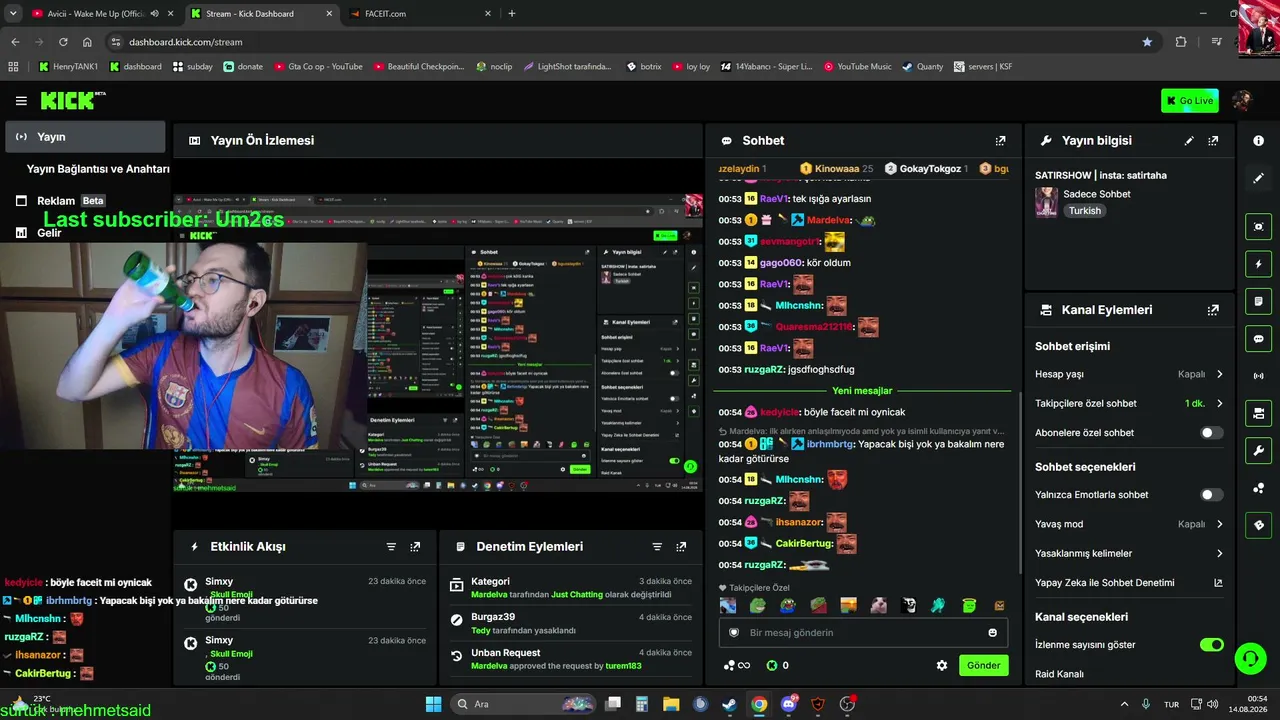The height and width of the screenshot is (720, 1280).
Task: Reload the page in the browser
Action: click(63, 42)
